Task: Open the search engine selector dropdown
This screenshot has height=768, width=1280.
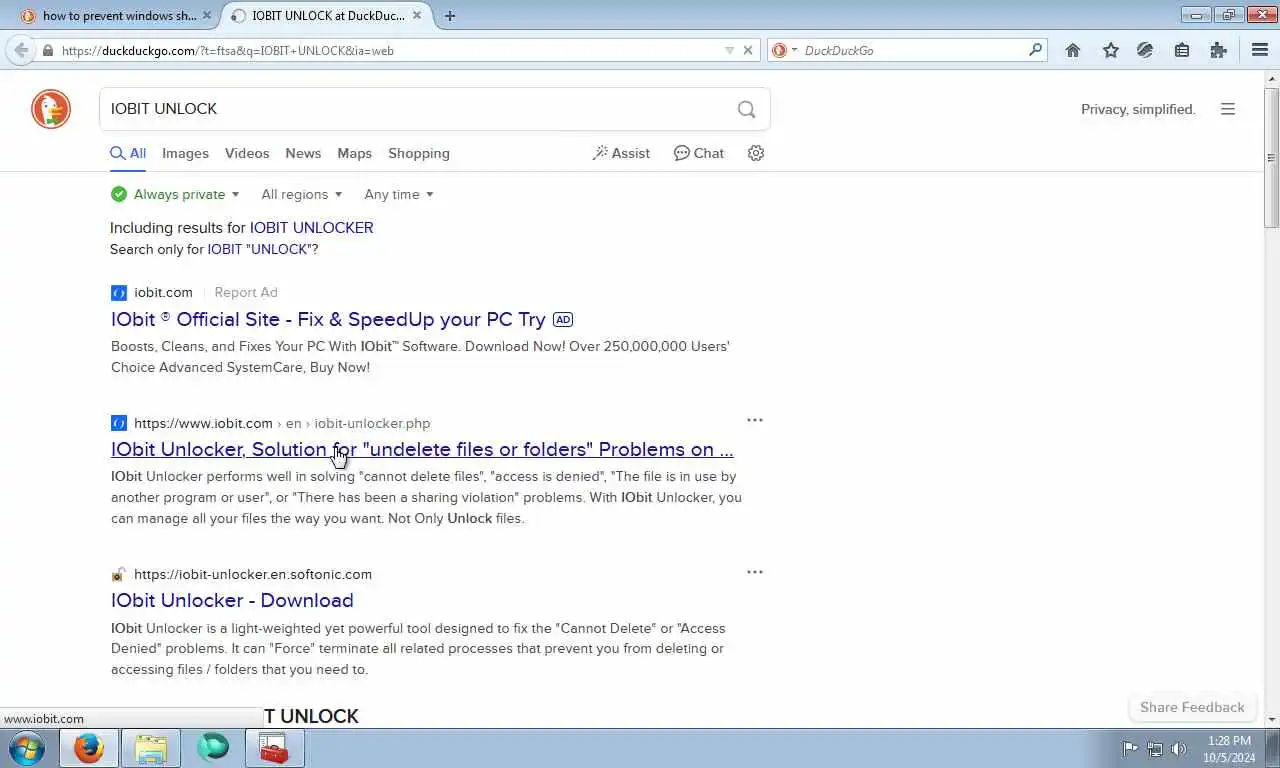Action: coord(785,50)
